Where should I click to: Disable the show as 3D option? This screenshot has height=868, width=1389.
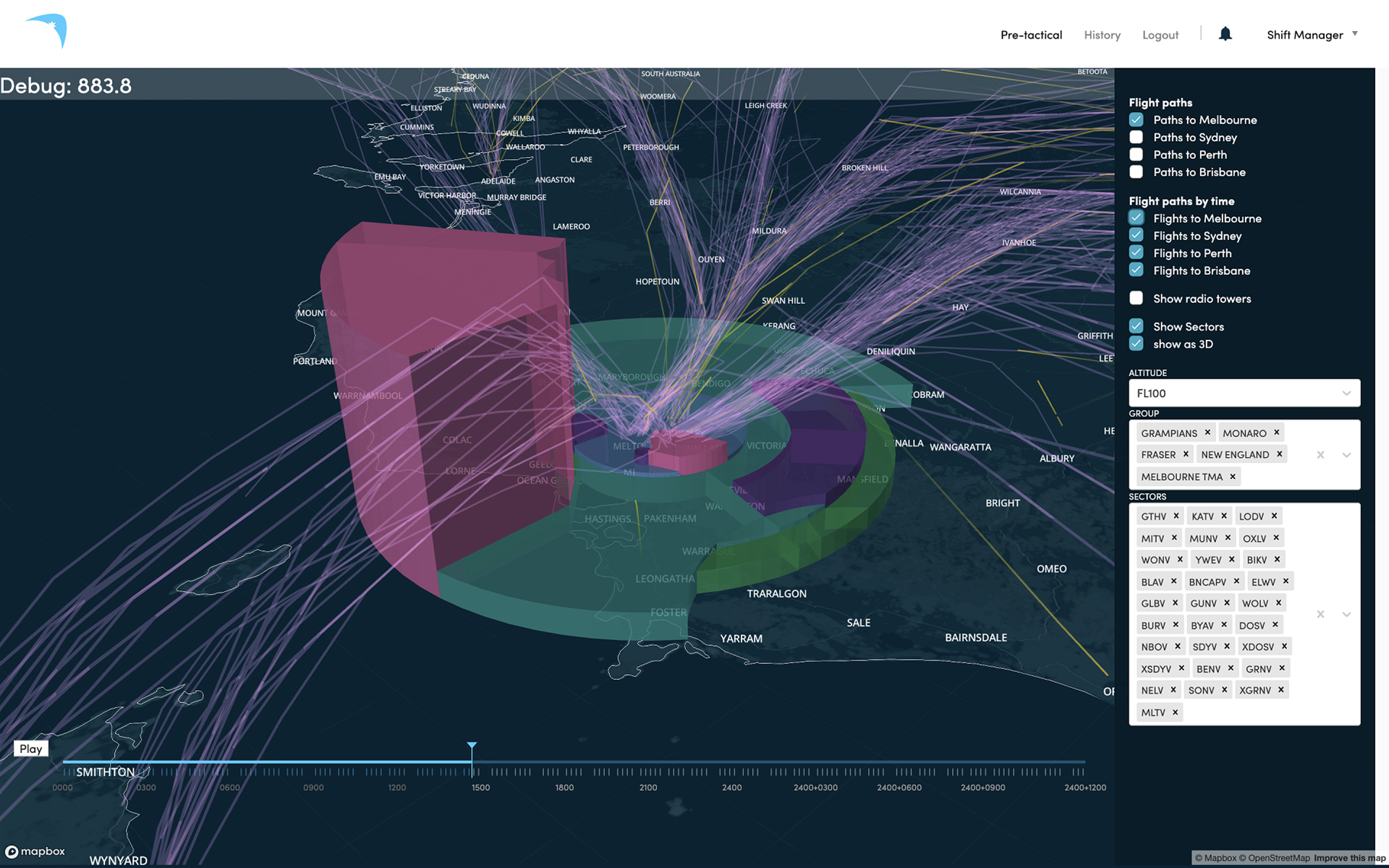click(x=1136, y=344)
